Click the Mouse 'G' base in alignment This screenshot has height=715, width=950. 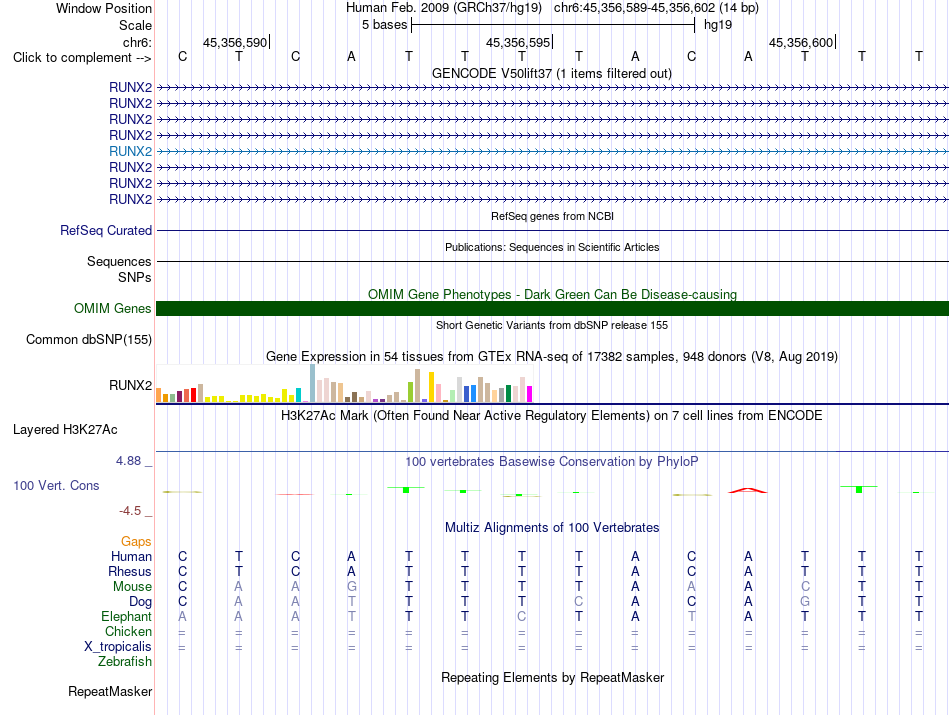(351, 587)
